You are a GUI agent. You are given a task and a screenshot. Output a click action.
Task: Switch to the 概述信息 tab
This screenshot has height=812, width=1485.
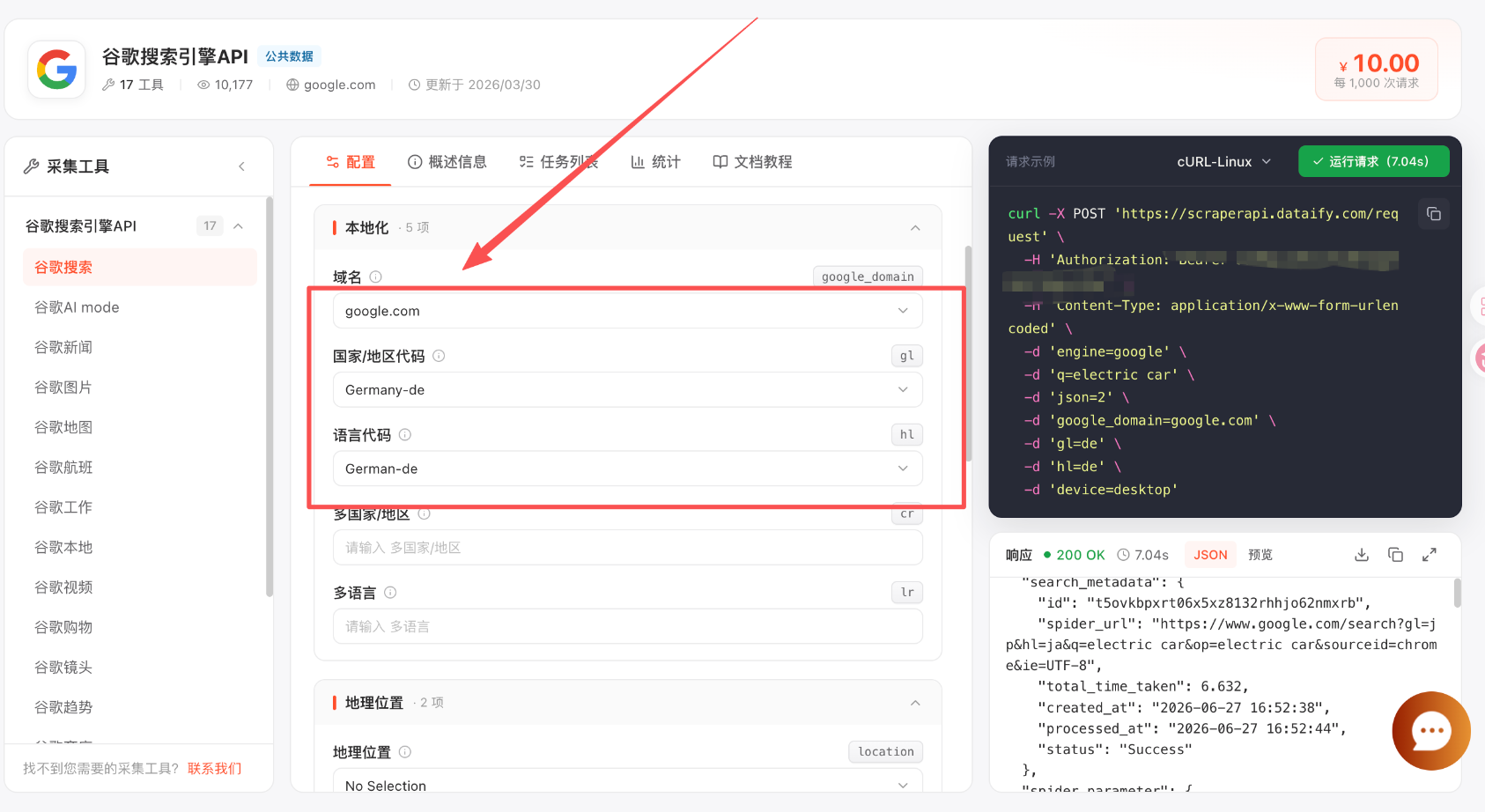click(447, 162)
